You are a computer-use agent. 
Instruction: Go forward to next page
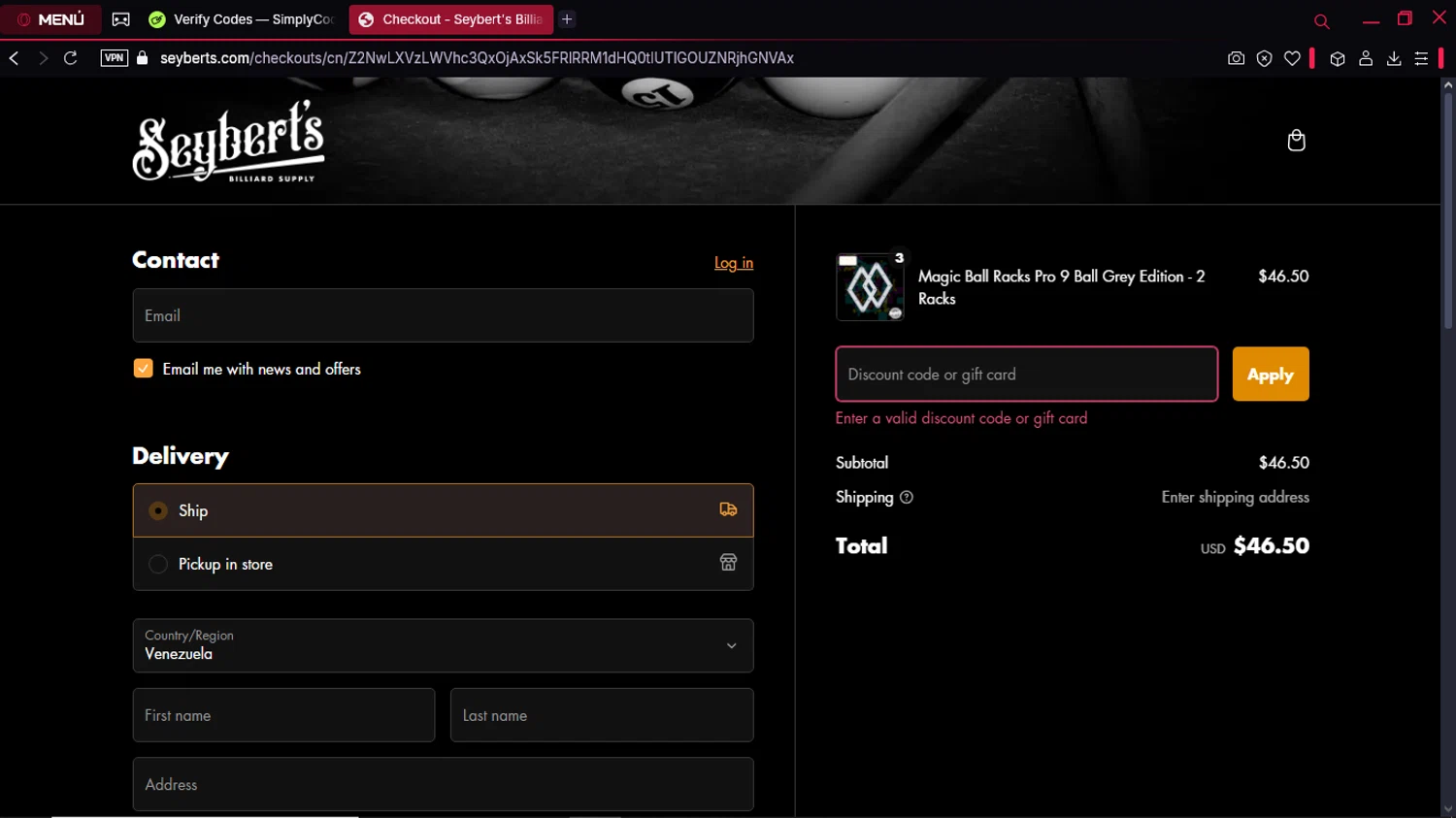pos(43,58)
